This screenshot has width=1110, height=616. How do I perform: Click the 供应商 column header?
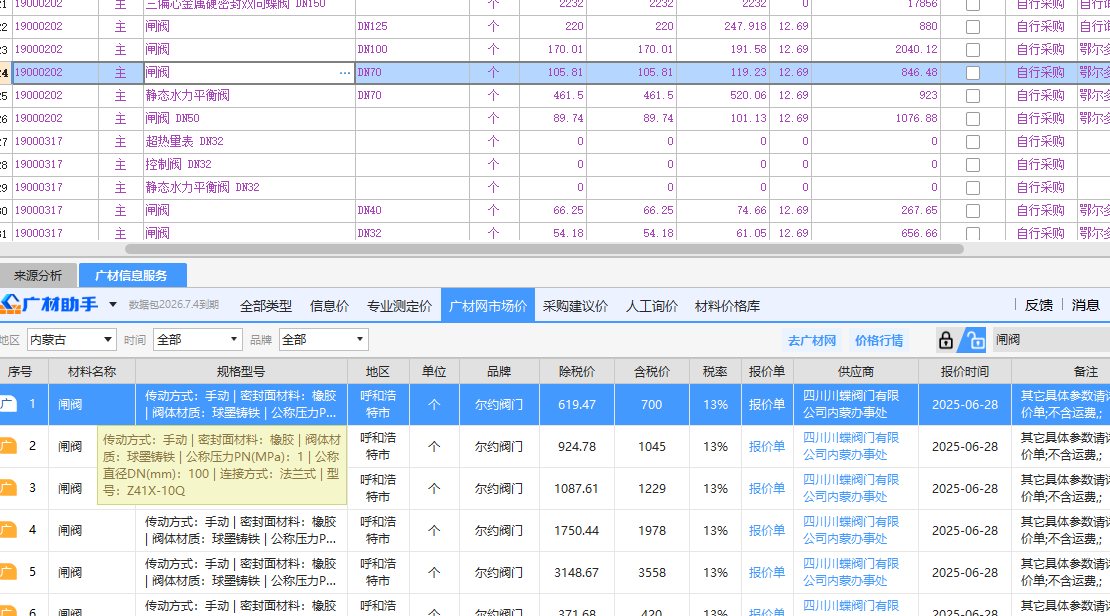point(855,372)
